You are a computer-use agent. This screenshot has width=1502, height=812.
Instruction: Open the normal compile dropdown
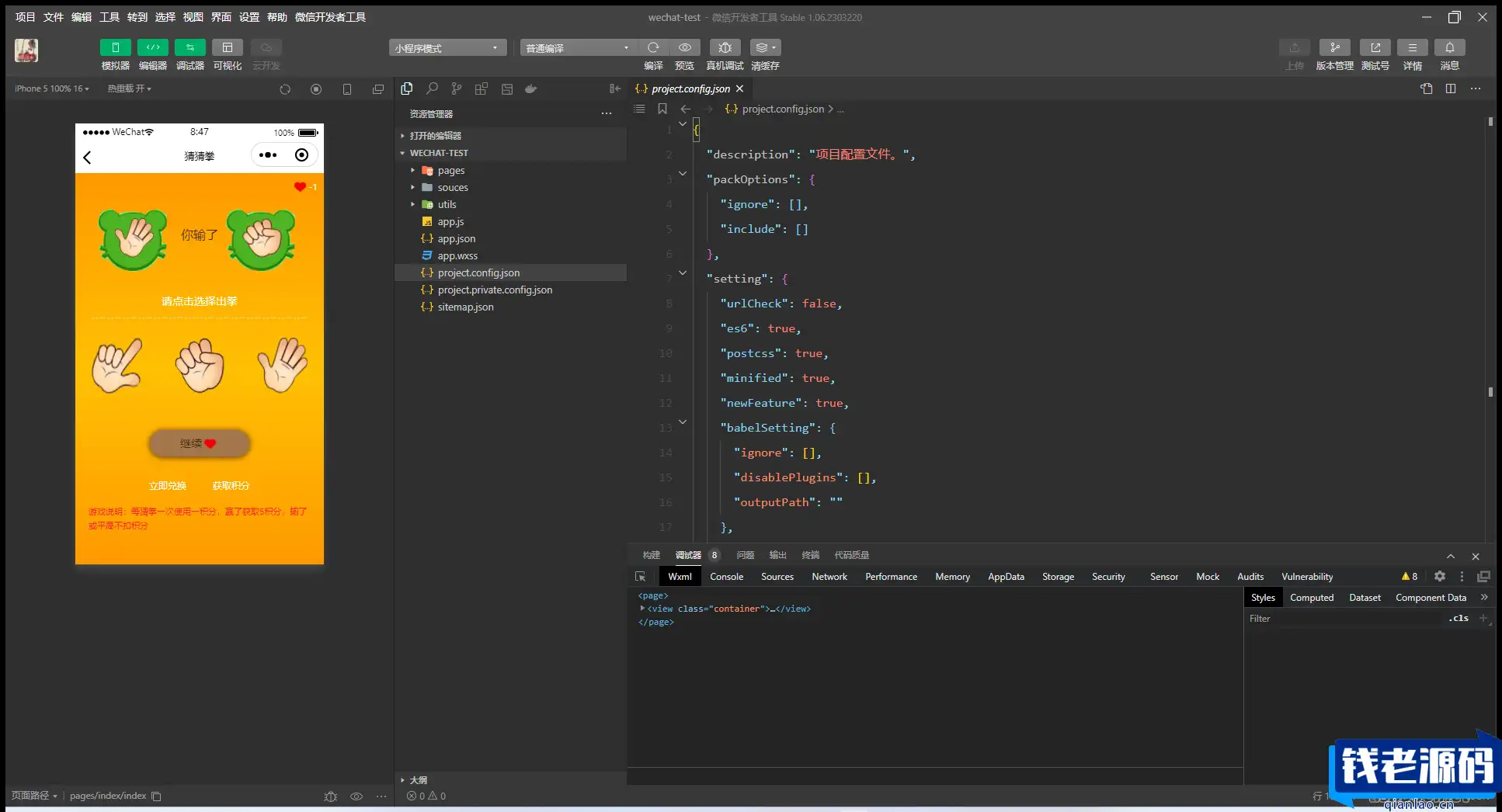click(578, 48)
